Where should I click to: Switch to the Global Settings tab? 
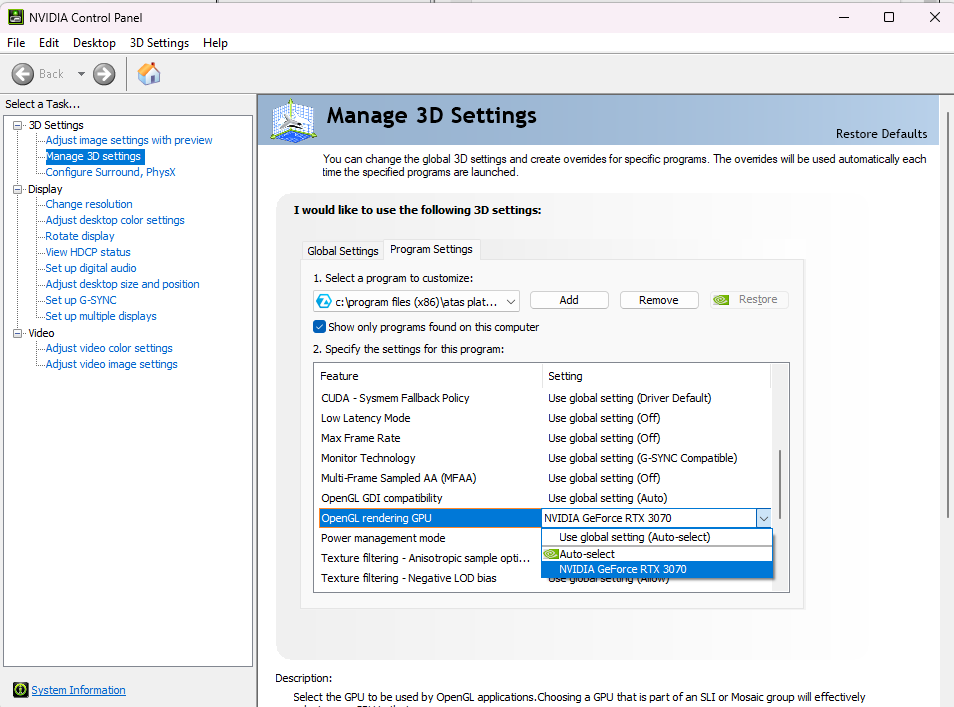(343, 251)
